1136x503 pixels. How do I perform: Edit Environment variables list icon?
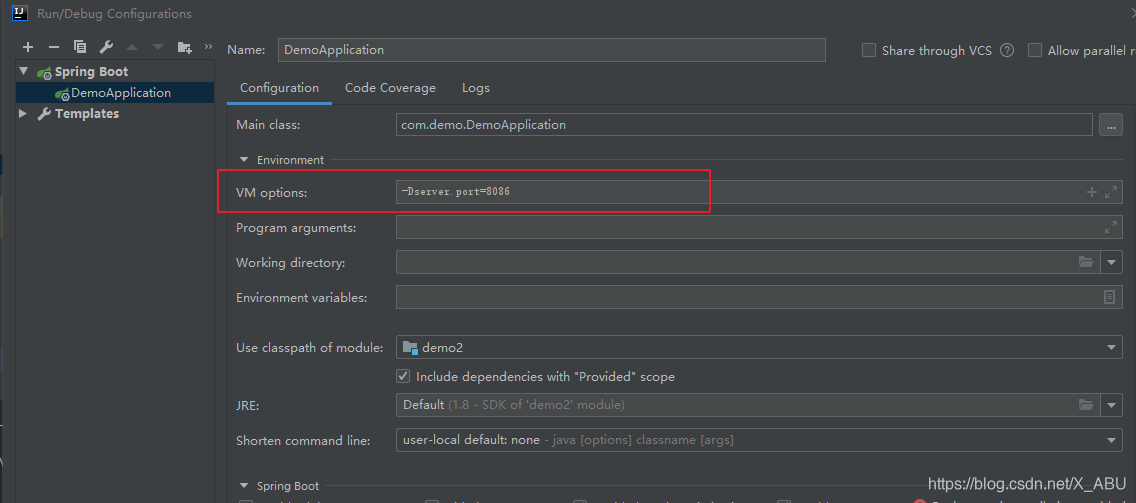[x=1109, y=297]
